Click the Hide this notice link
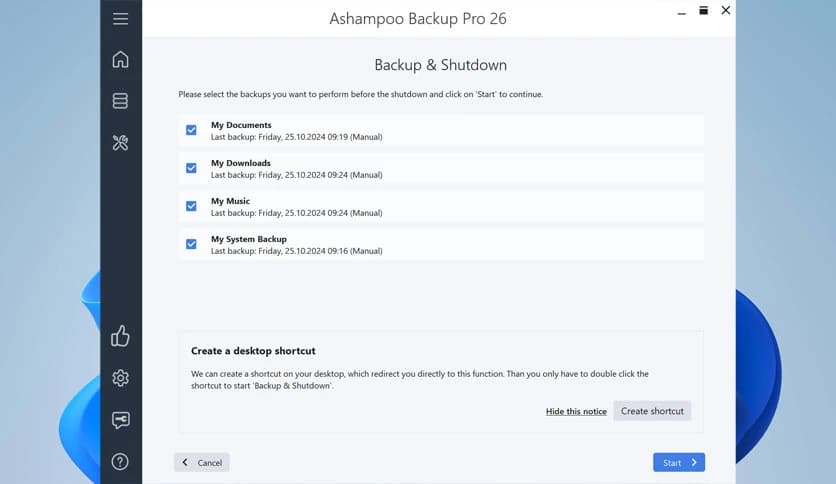This screenshot has height=484, width=836. (x=576, y=412)
